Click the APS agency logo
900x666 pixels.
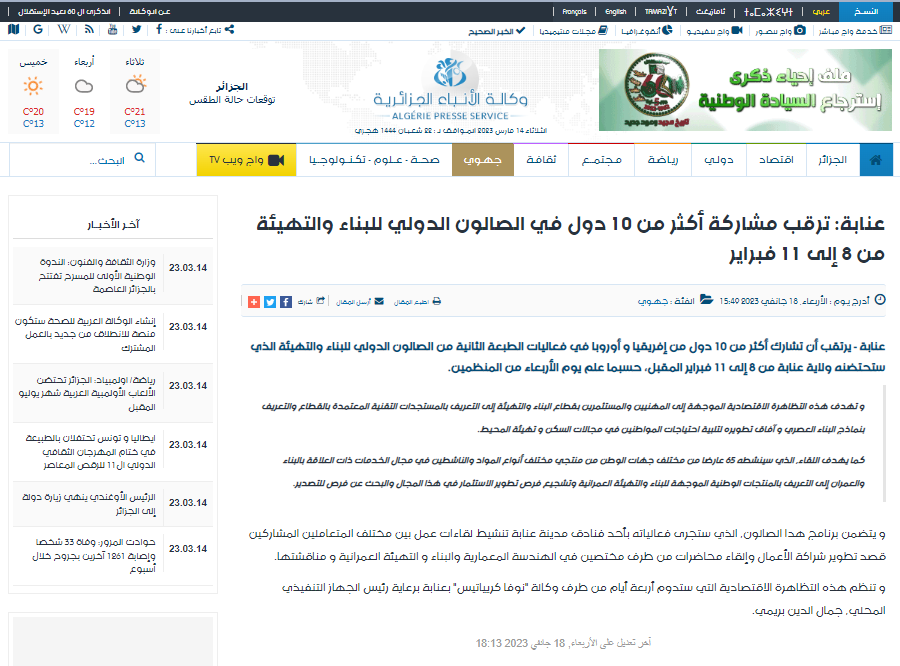tap(451, 86)
